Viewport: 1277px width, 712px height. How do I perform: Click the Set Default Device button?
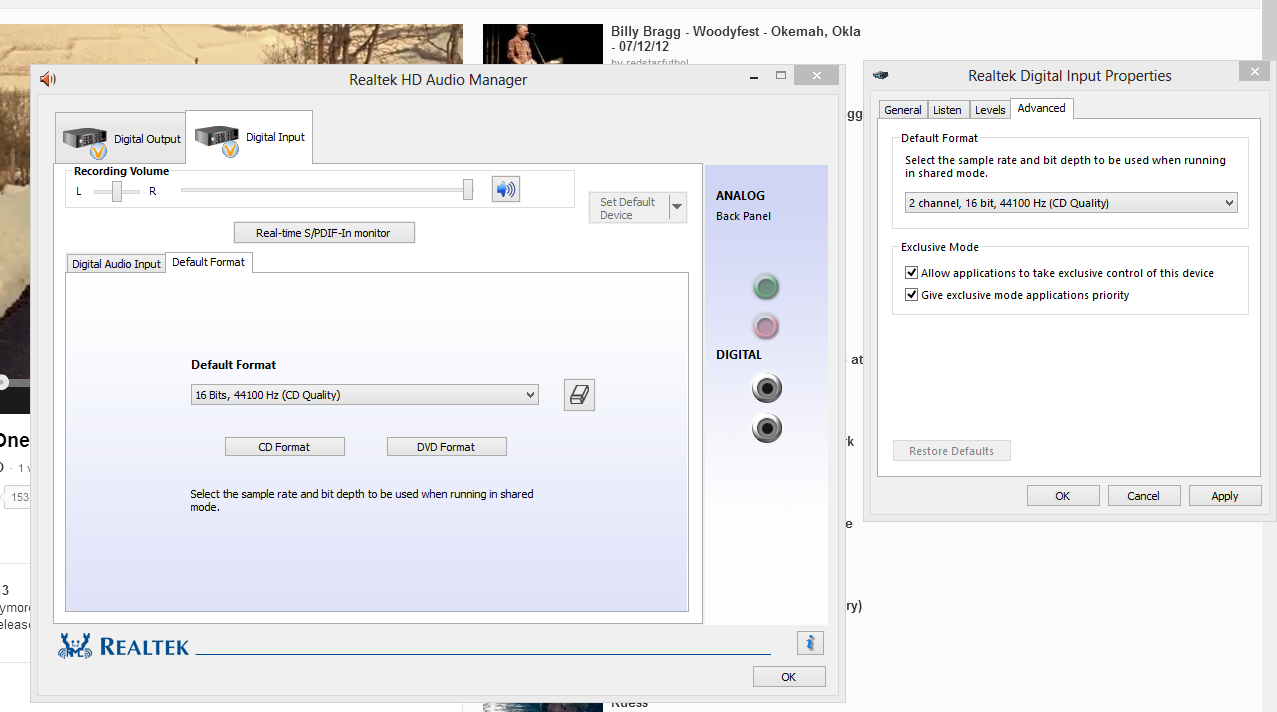click(629, 208)
